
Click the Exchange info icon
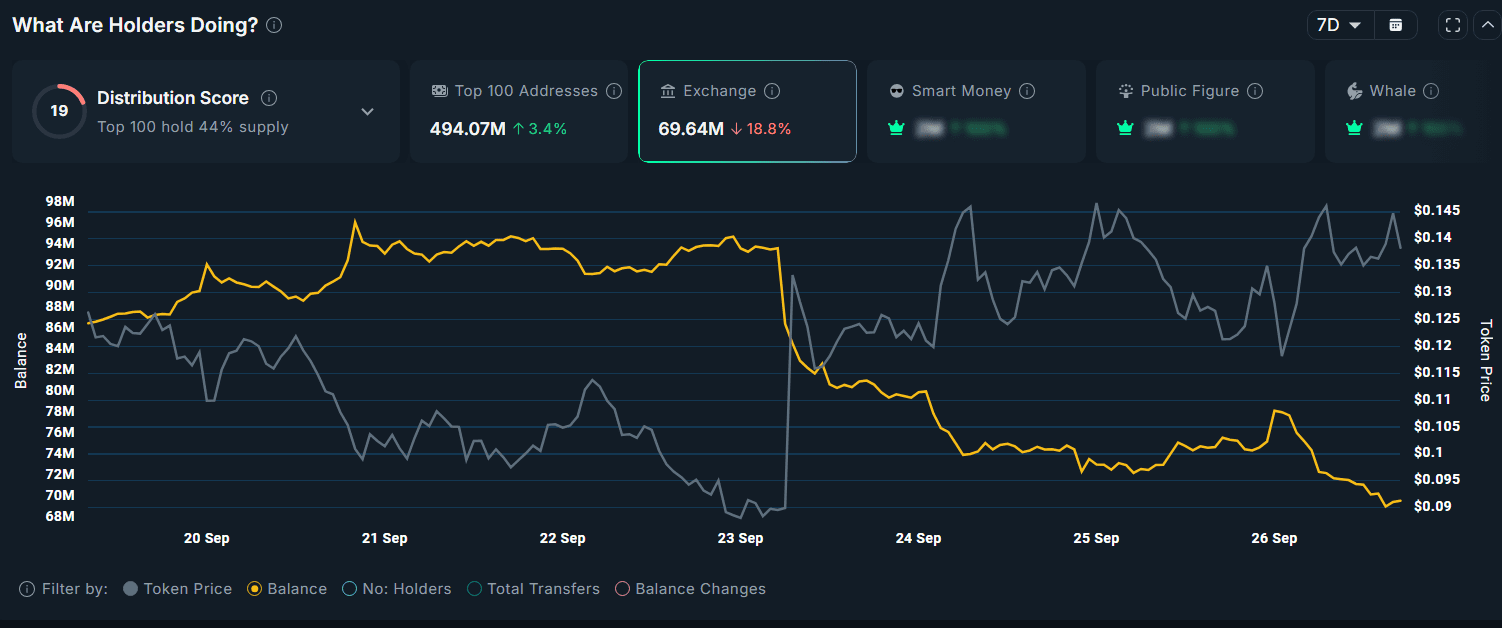tap(772, 91)
